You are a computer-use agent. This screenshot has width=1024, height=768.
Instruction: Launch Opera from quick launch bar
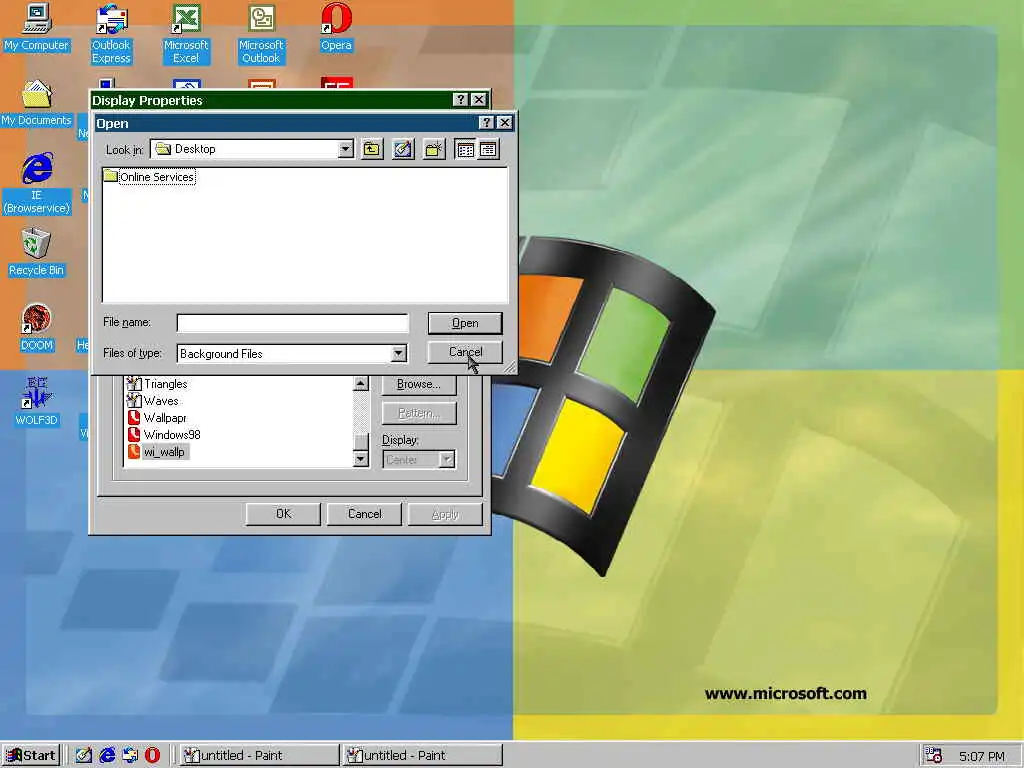coord(152,756)
